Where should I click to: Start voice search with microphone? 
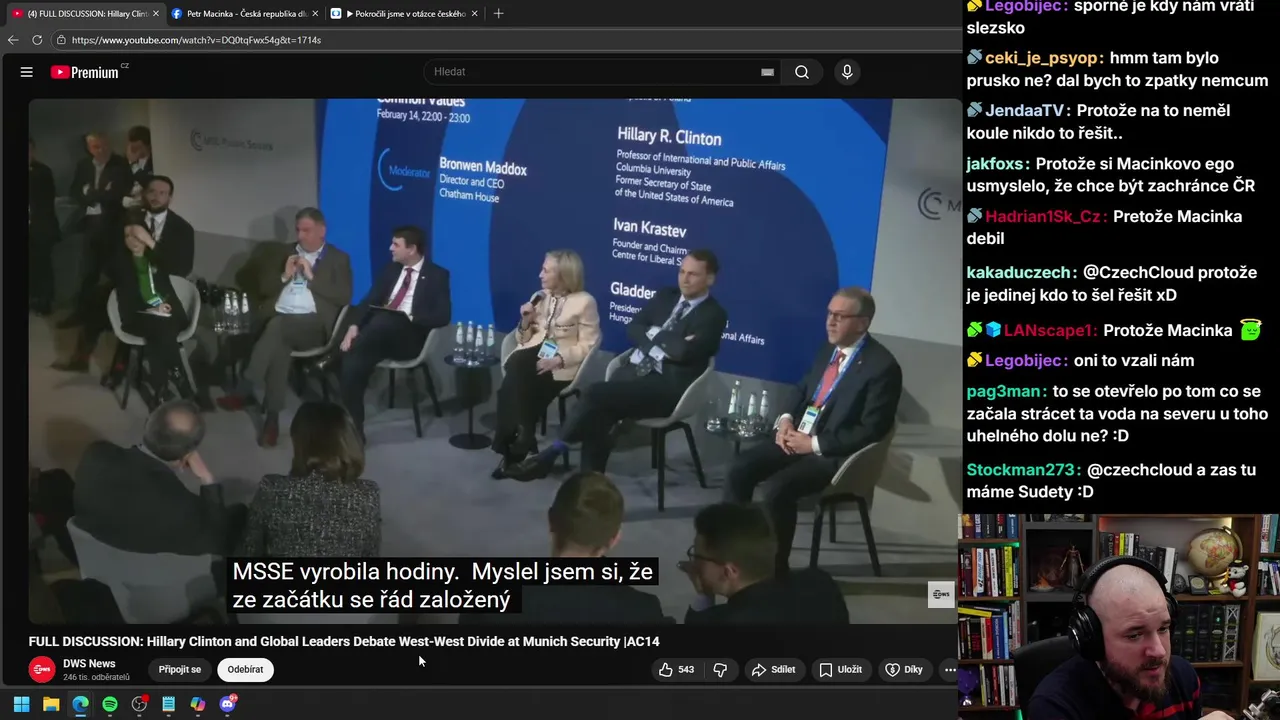[x=847, y=72]
